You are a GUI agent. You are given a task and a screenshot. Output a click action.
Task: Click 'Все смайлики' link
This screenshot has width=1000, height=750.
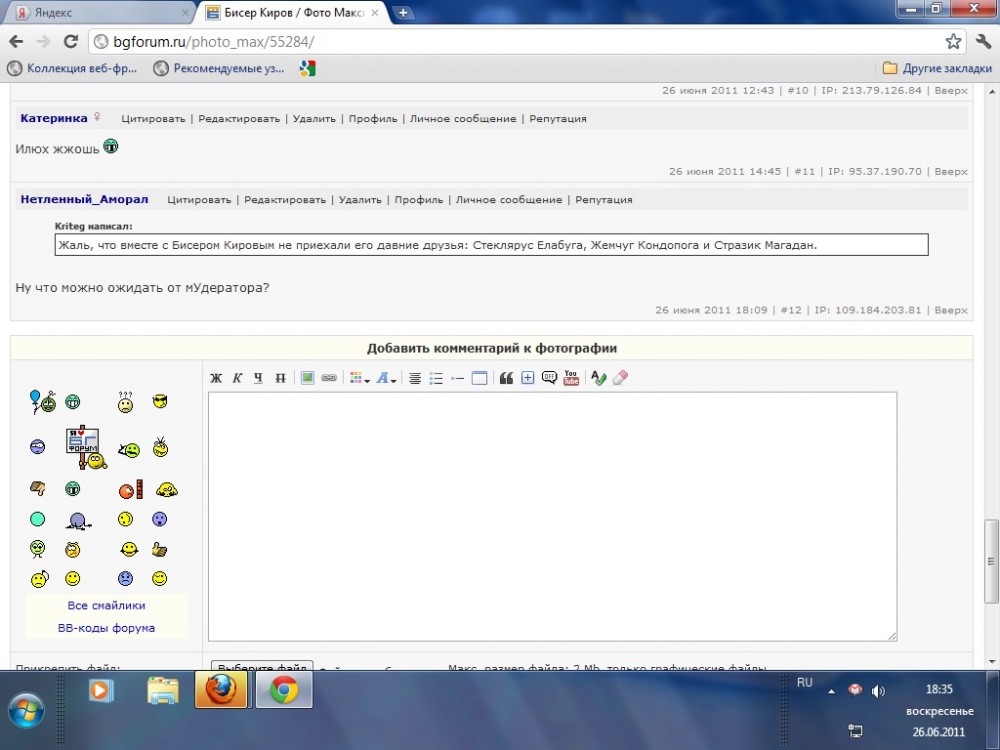coord(106,605)
